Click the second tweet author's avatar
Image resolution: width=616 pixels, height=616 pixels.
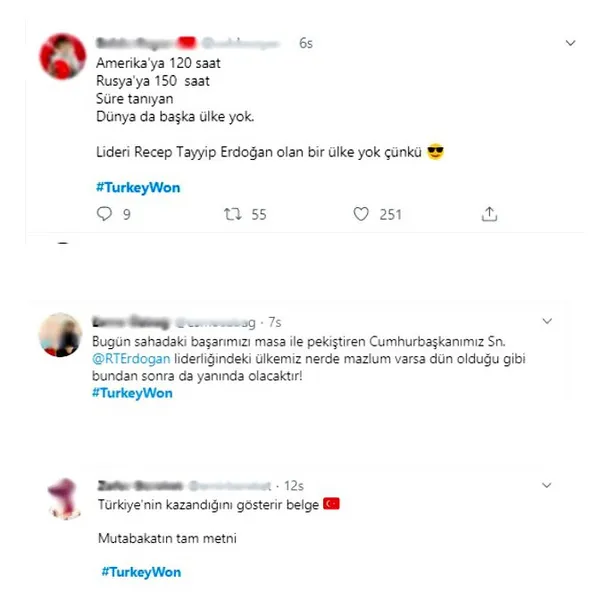[x=59, y=335]
